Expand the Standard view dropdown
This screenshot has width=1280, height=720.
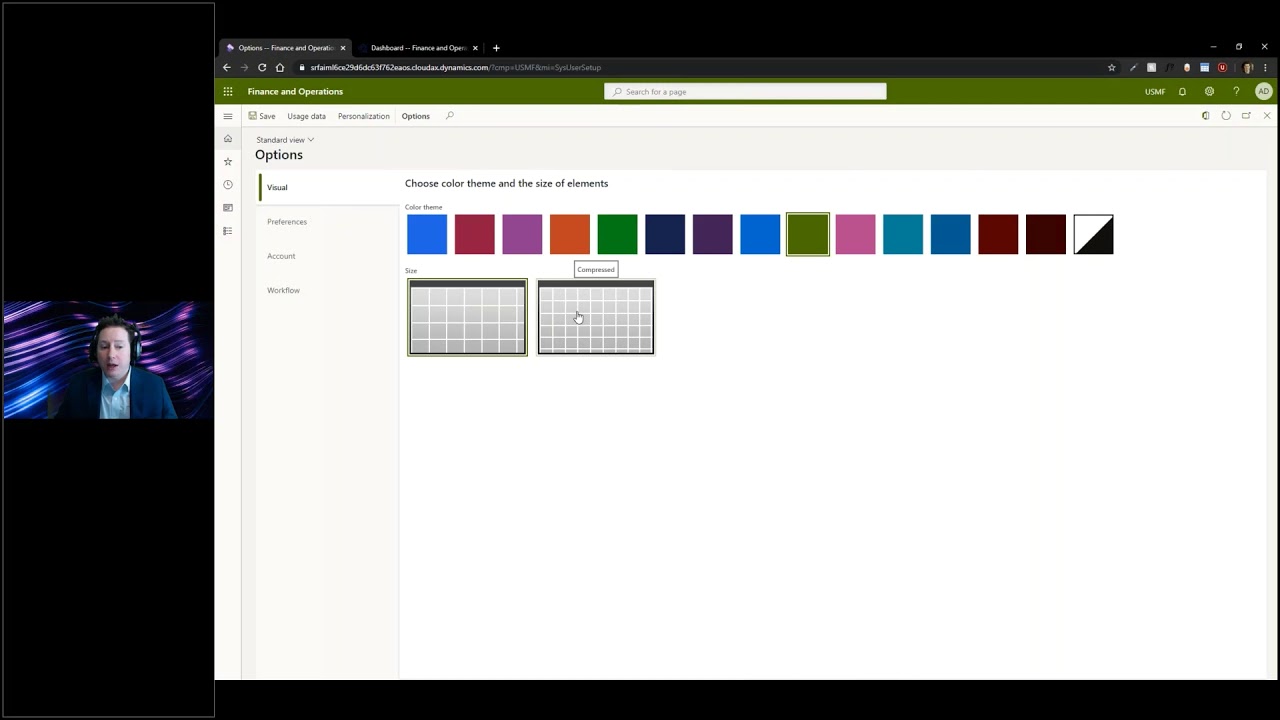pos(285,140)
